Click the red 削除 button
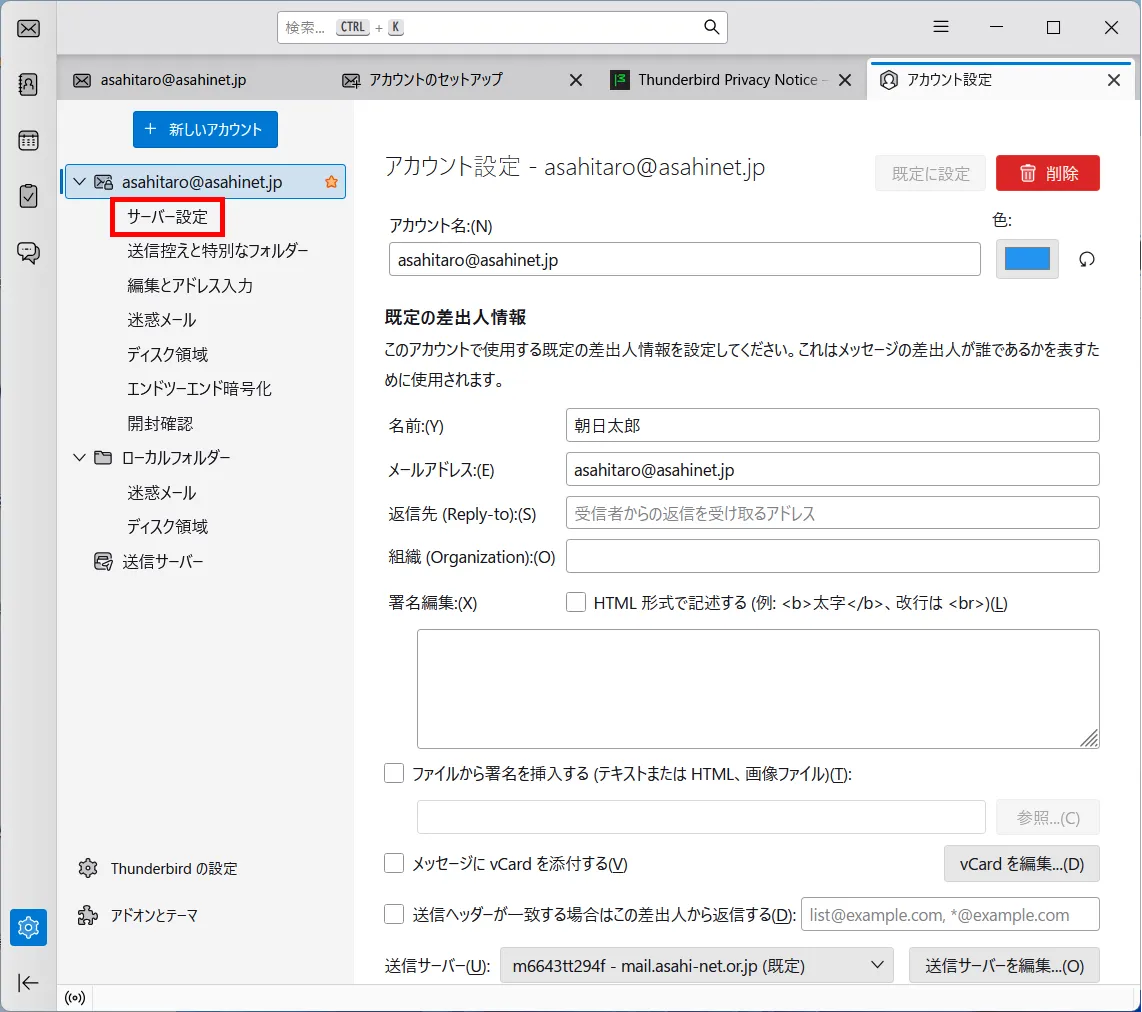This screenshot has height=1012, width=1142. (x=1047, y=172)
